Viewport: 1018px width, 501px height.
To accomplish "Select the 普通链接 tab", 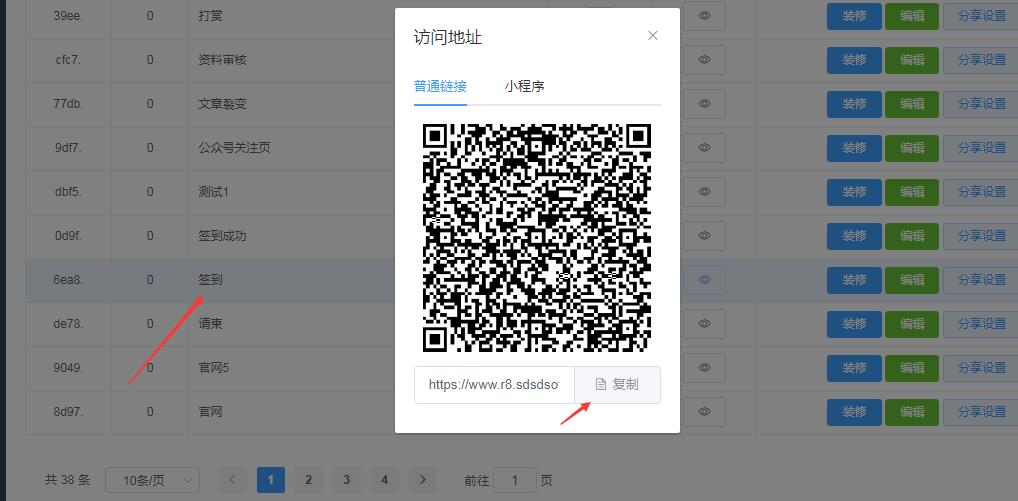I will coord(440,86).
